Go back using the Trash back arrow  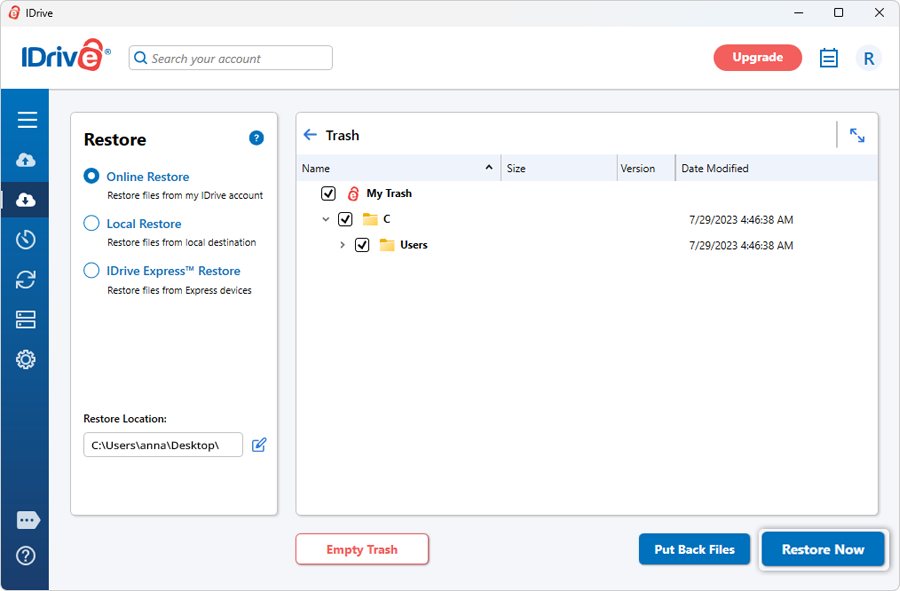[x=310, y=135]
